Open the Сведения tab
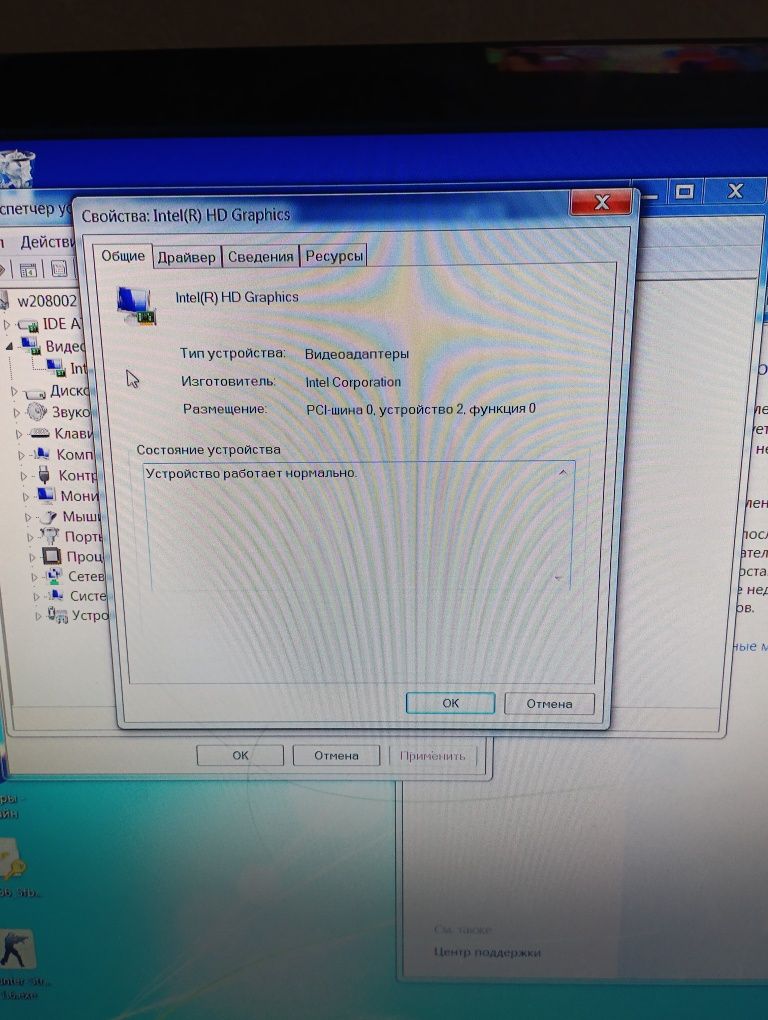The width and height of the screenshot is (768, 1020). coord(260,256)
